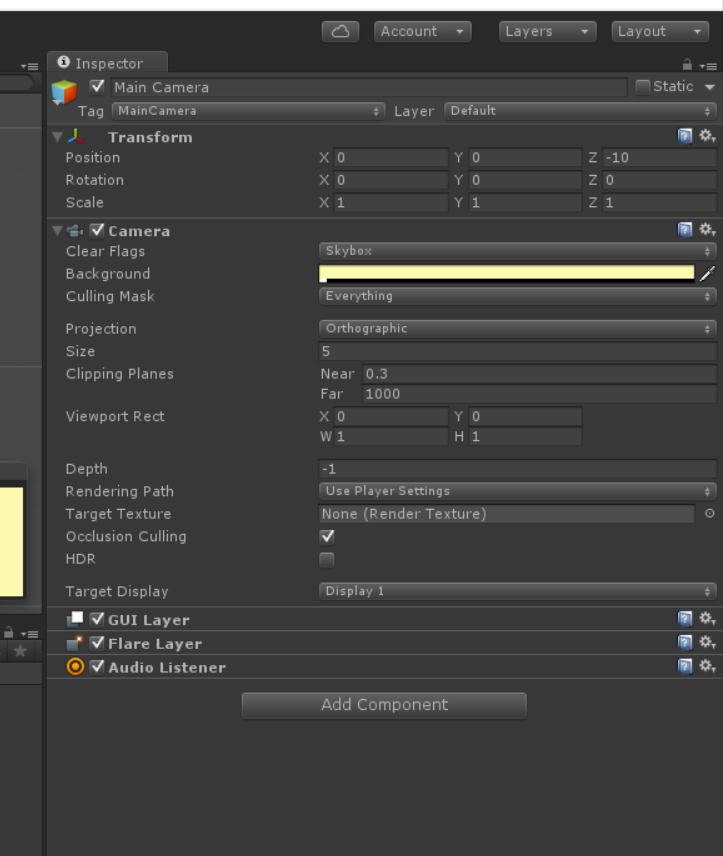Open the Account dropdown

423,32
